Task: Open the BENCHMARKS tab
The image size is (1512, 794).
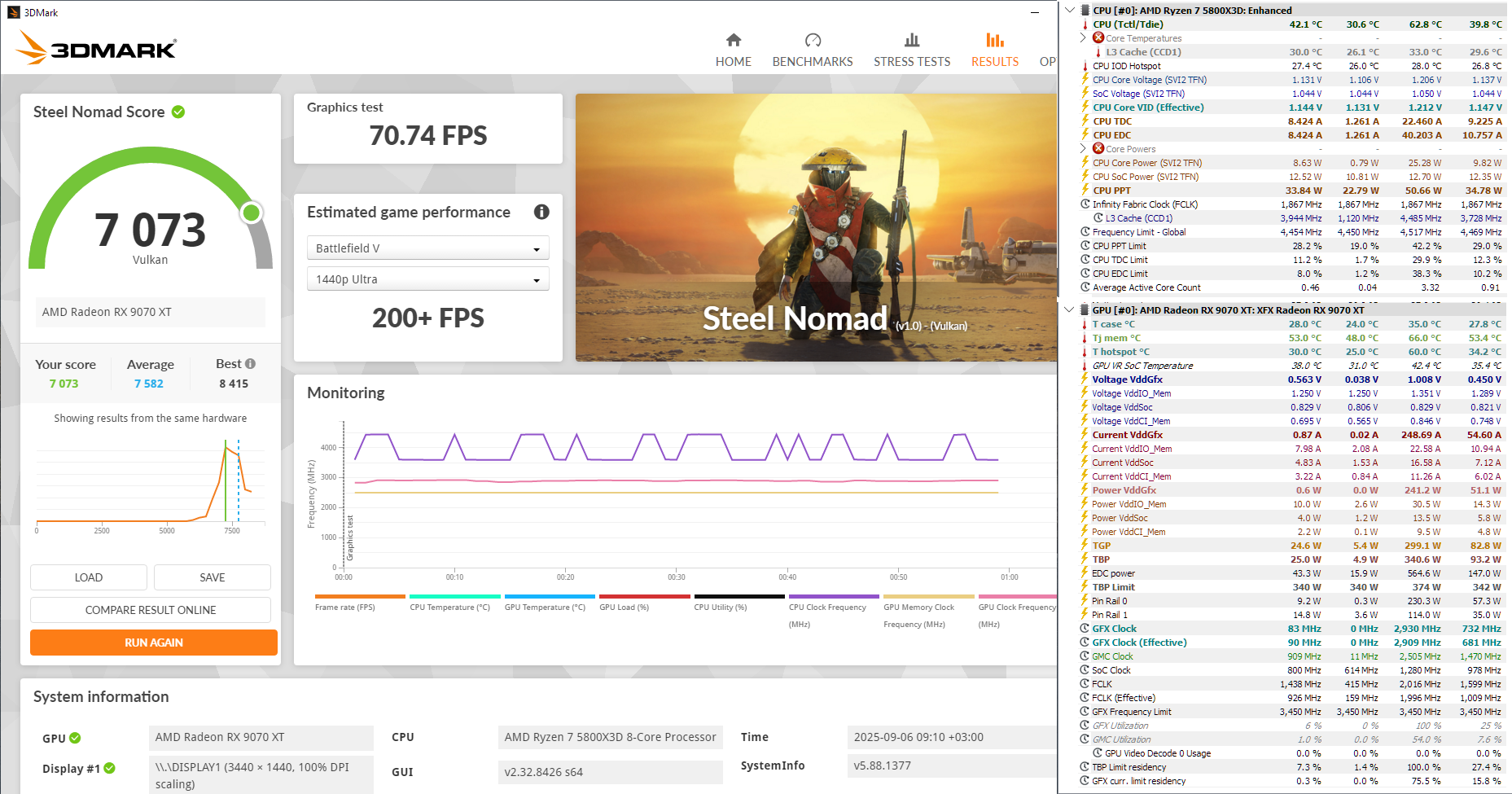Action: (813, 50)
